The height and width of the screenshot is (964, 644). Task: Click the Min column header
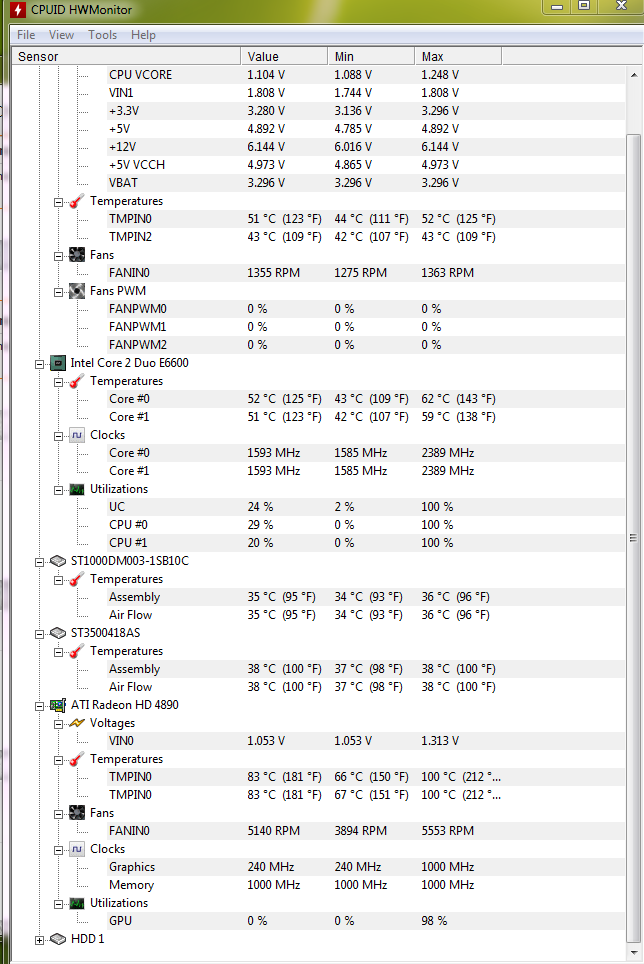click(x=371, y=57)
